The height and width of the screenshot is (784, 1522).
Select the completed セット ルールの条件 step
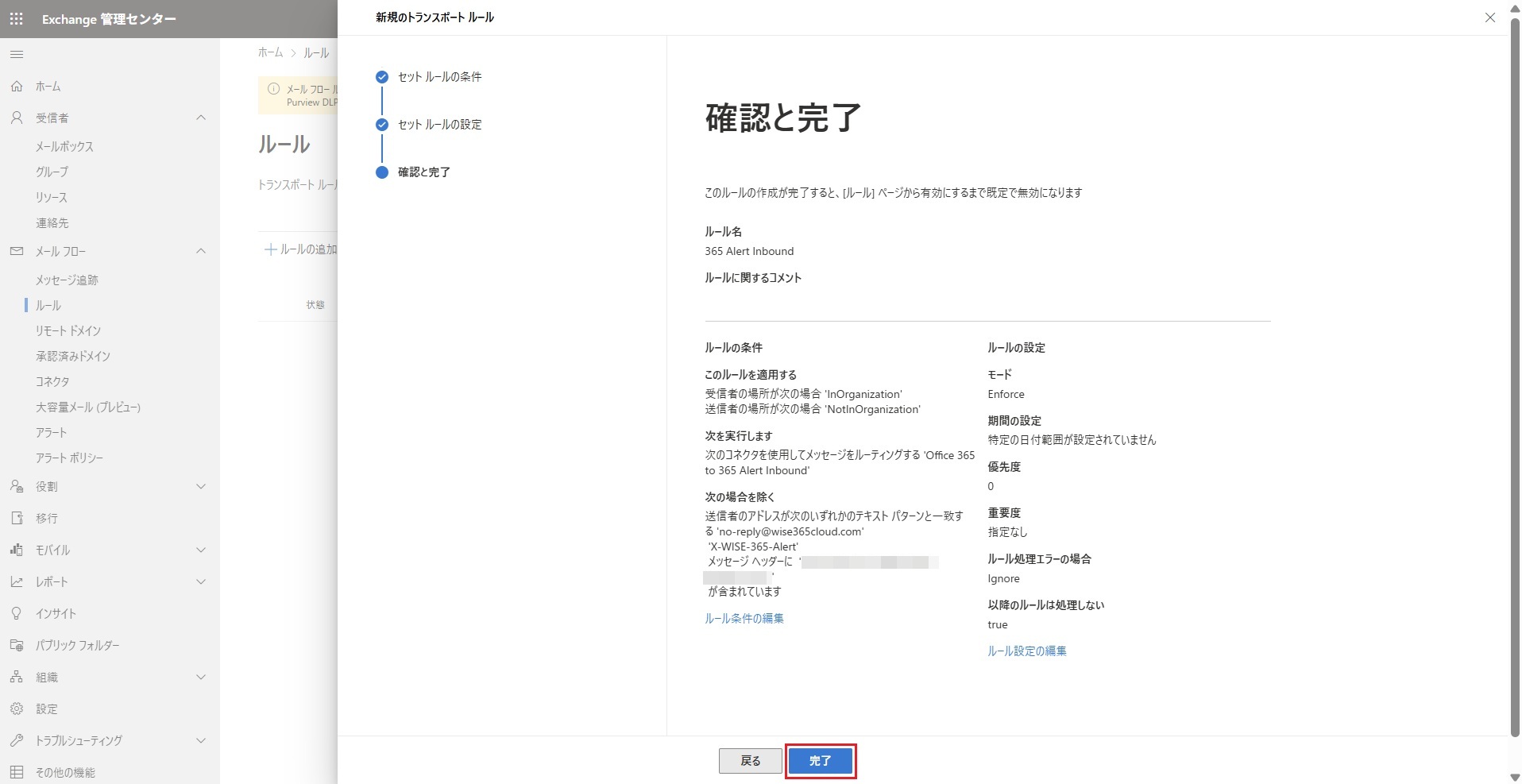[439, 77]
